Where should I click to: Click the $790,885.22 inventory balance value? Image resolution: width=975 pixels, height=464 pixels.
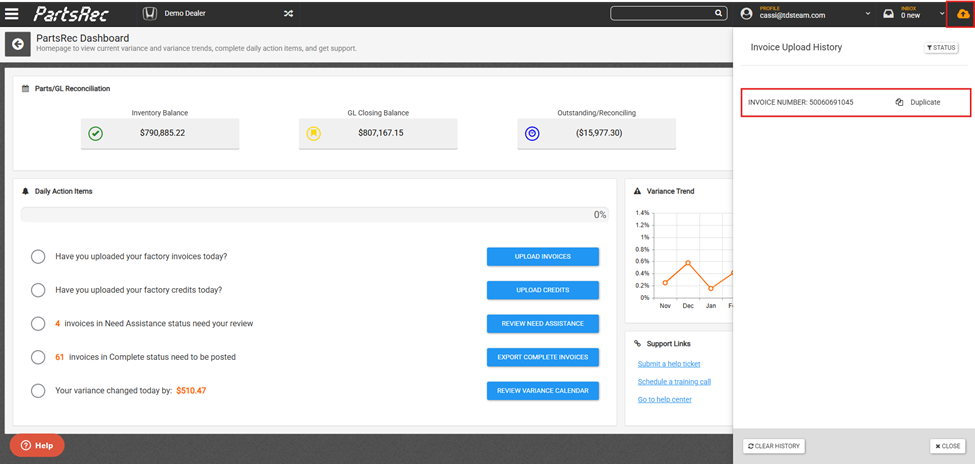162,133
